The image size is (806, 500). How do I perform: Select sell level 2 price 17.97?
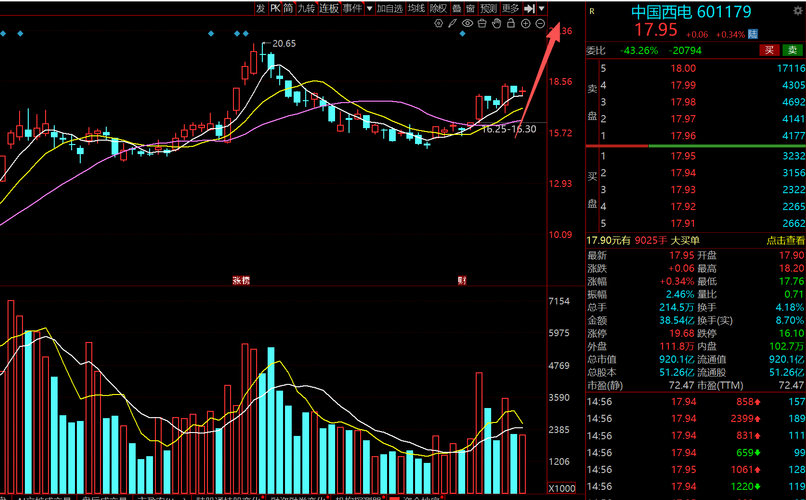(683, 119)
